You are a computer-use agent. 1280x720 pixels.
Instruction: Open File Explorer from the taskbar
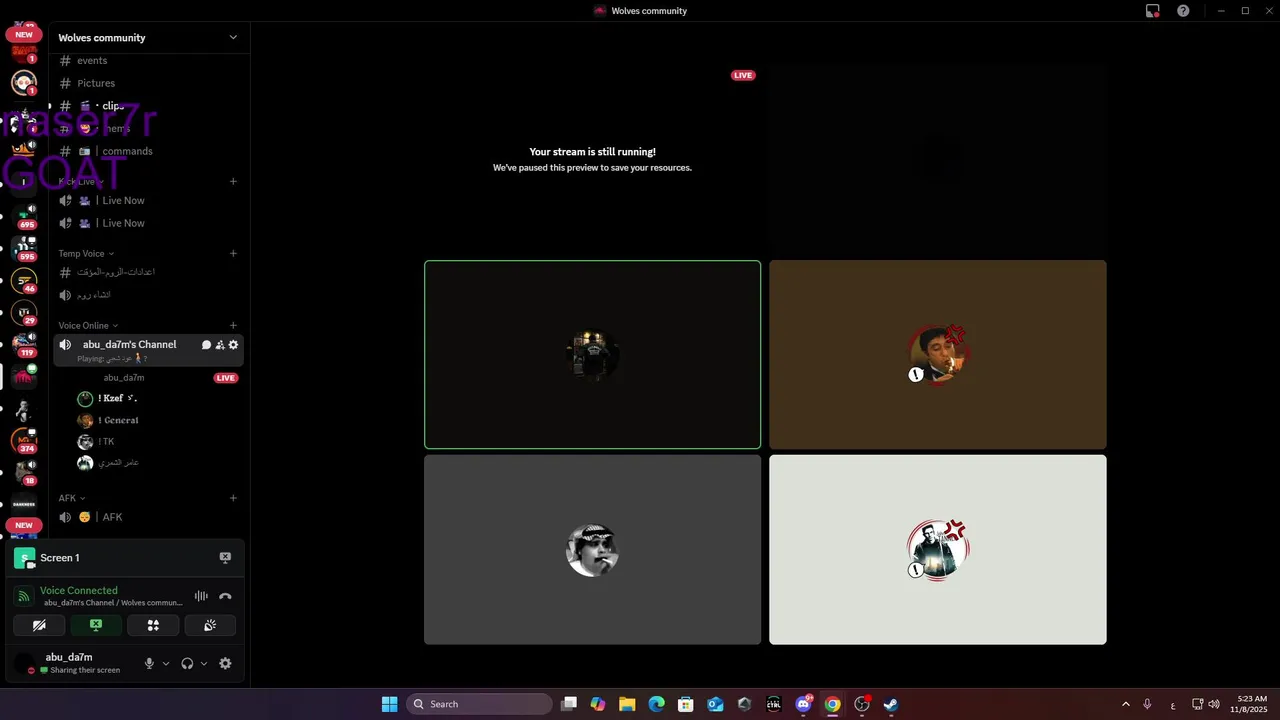click(x=627, y=704)
